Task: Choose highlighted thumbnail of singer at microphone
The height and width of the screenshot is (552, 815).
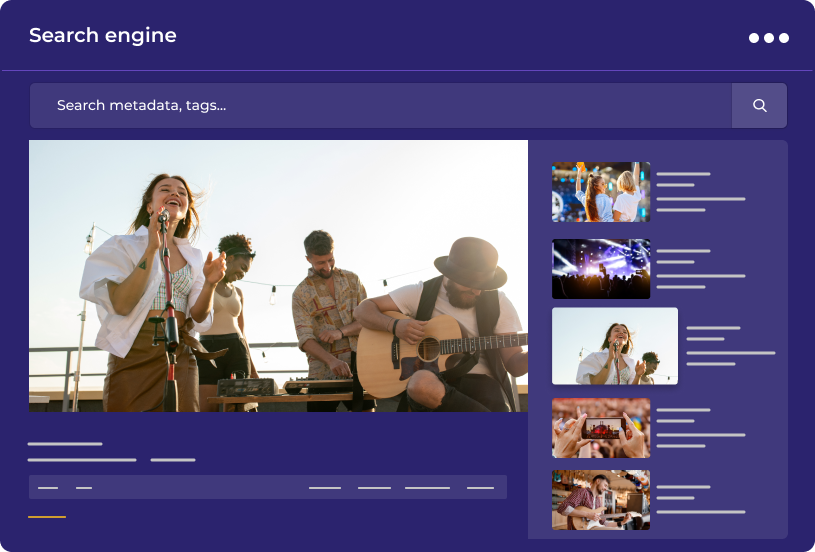Action: click(x=615, y=346)
